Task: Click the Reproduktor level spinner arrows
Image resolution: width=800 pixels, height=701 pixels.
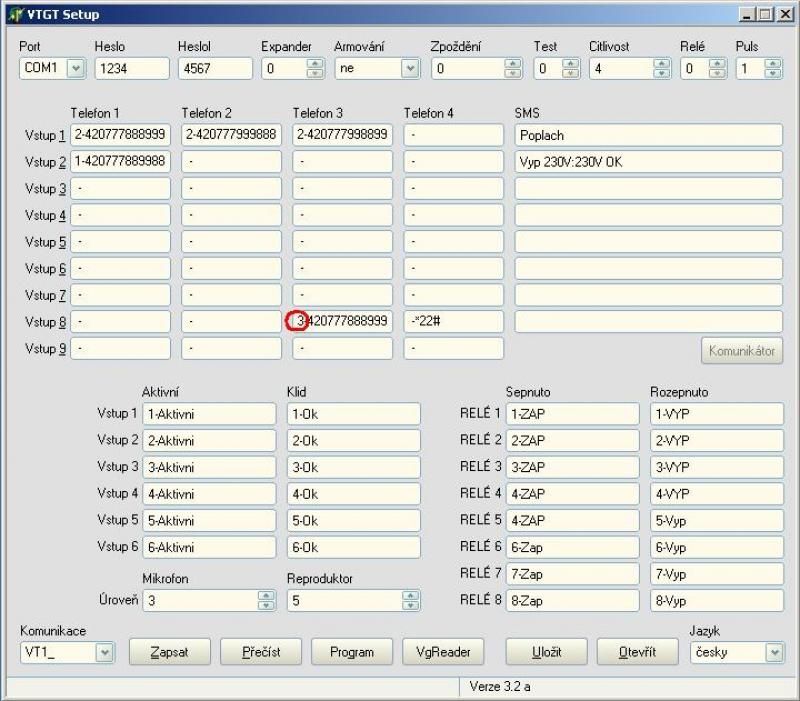Action: (411, 600)
